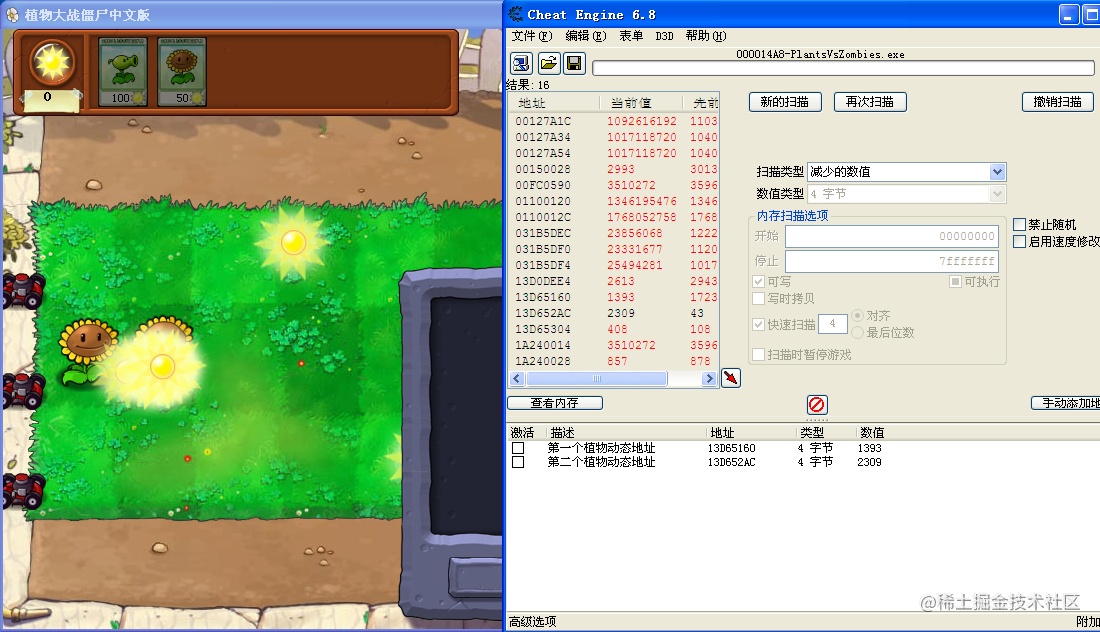Image resolution: width=1100 pixels, height=632 pixels.
Task: Open the 扫描类型 dropdown showing 减少的数值
Action: click(x=906, y=172)
